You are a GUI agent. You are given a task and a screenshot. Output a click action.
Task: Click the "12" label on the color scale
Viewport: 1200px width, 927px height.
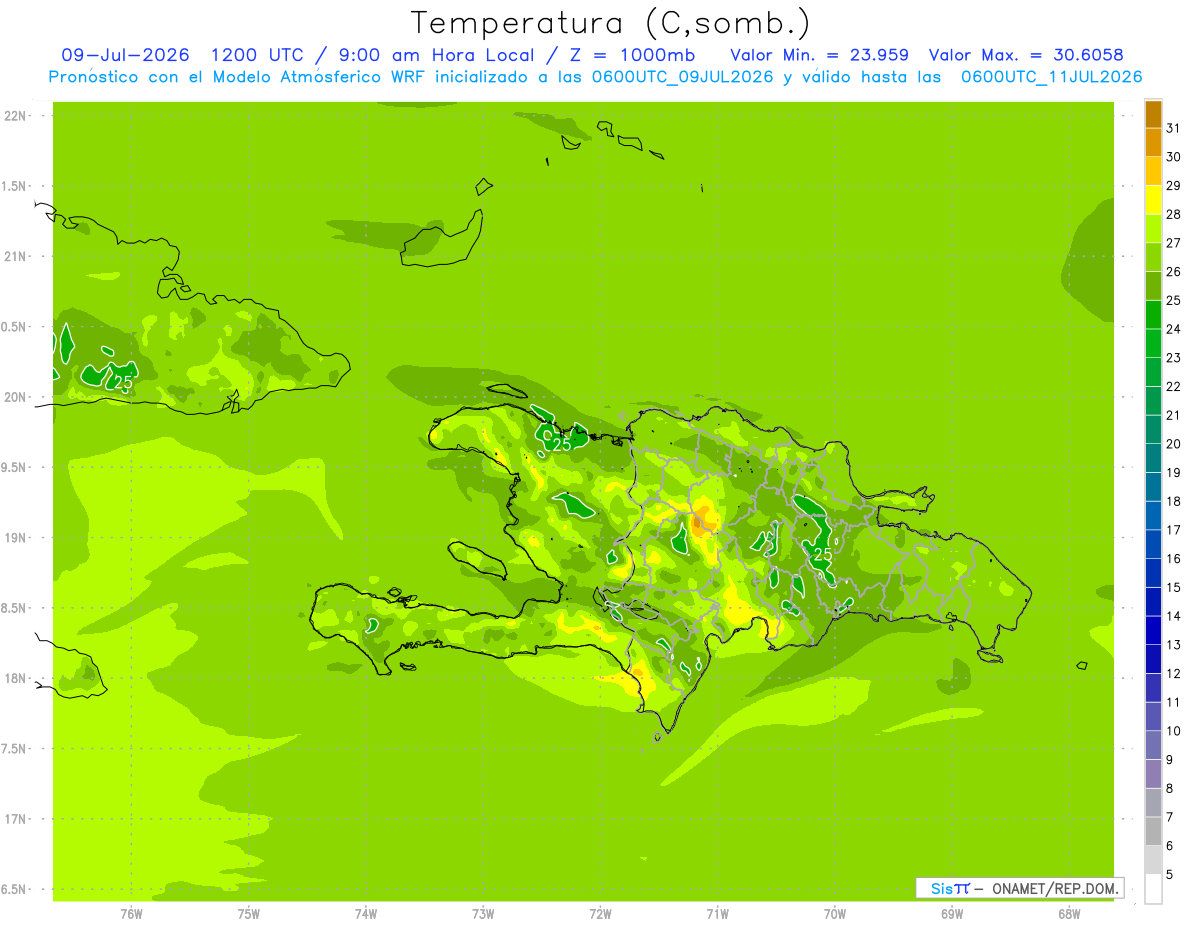[x=1173, y=674]
